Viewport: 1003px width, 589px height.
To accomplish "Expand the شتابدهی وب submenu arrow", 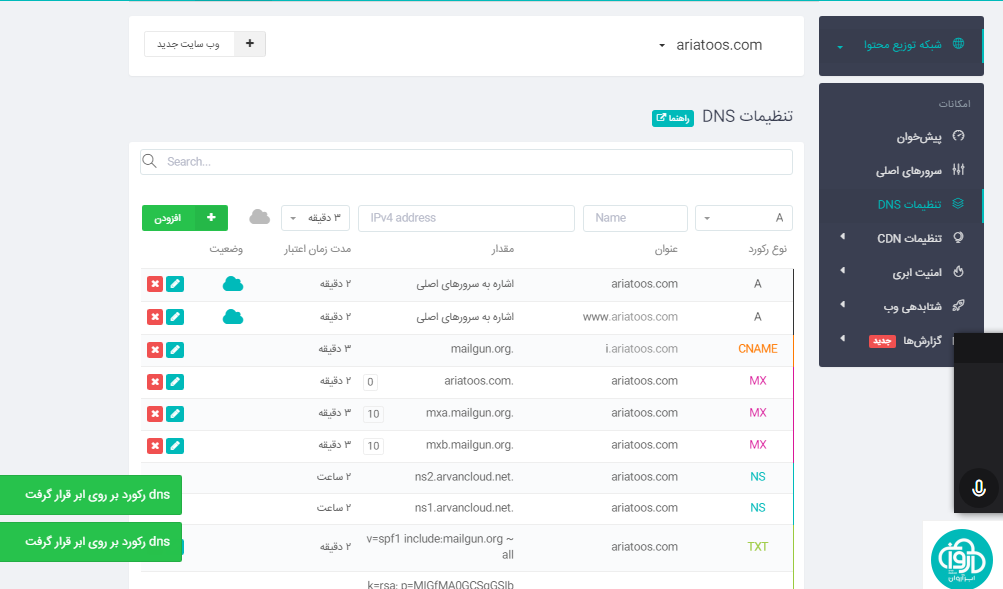I will tap(842, 304).
